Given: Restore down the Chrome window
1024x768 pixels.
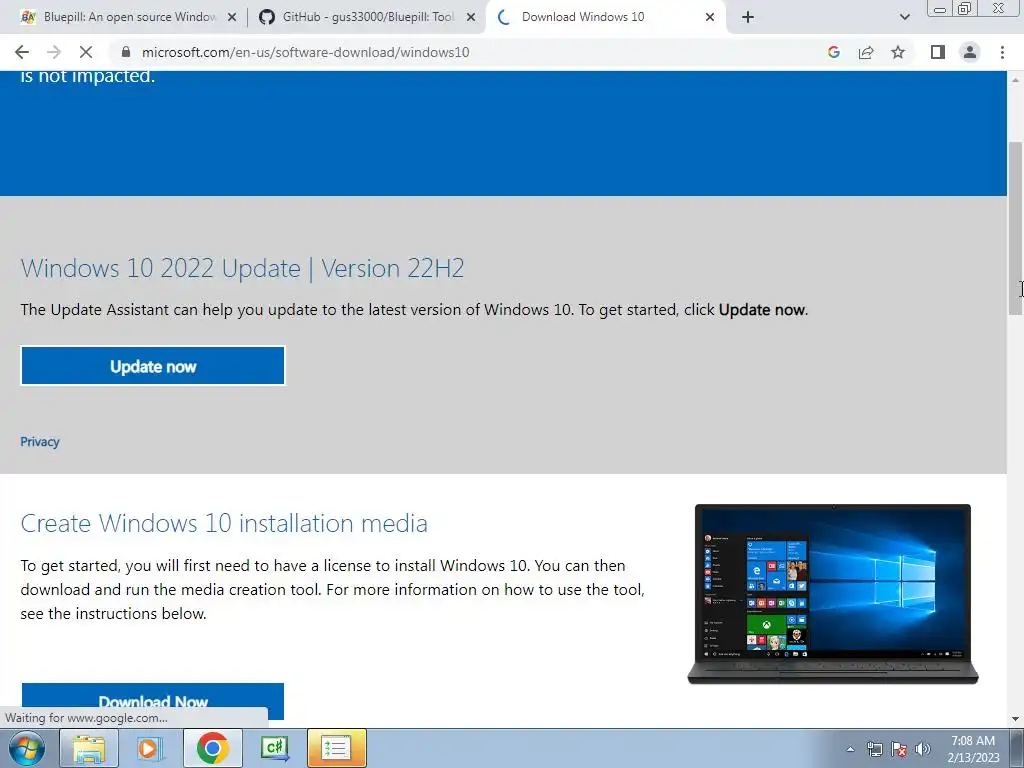Looking at the screenshot, I should coord(964,8).
